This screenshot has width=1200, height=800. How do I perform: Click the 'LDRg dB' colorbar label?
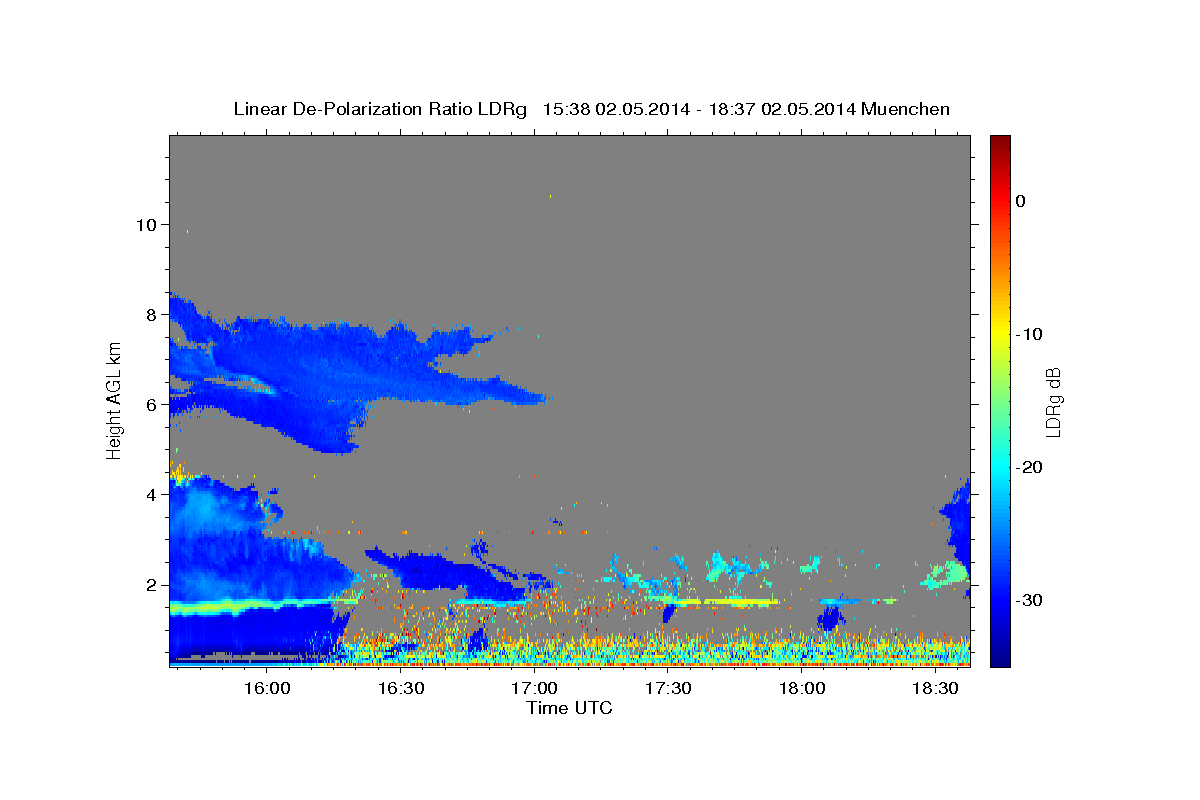pyautogui.click(x=1052, y=401)
